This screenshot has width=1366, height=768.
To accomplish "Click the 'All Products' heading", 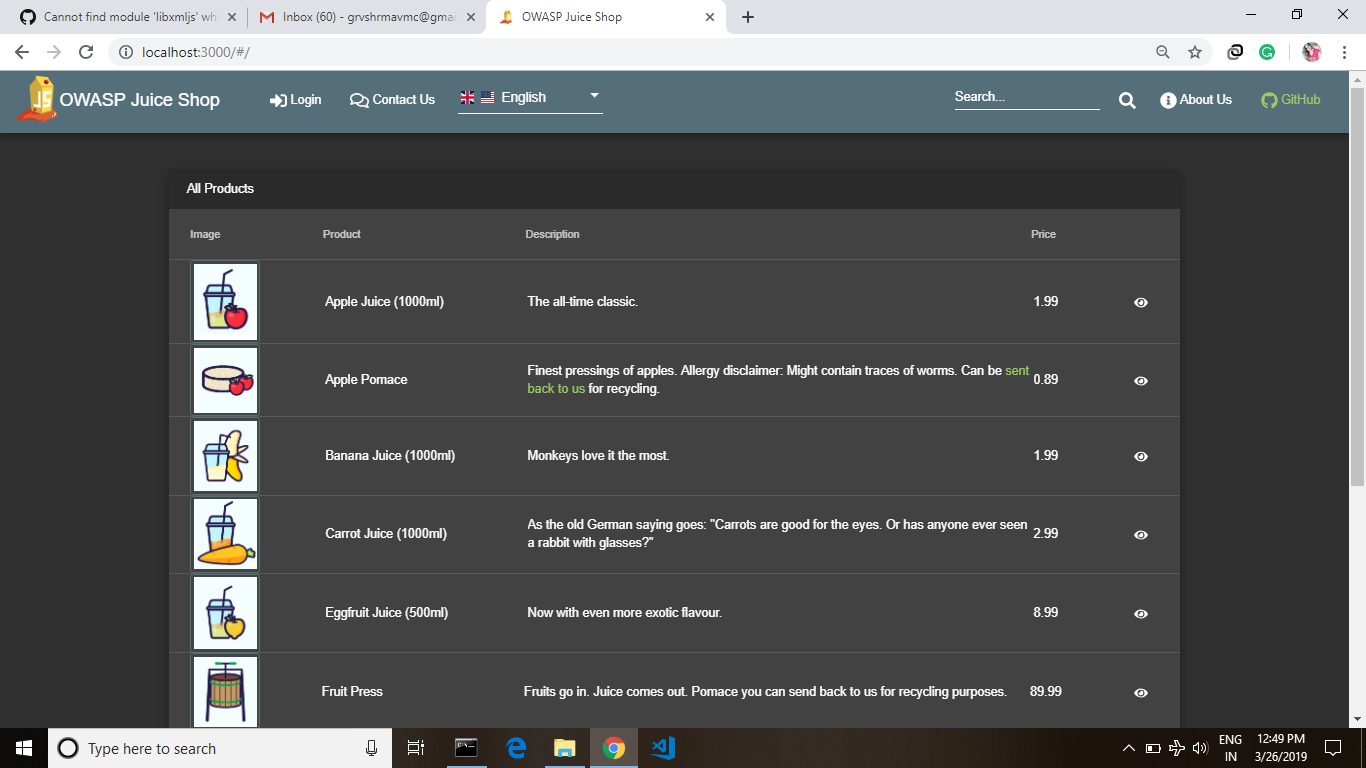I will (220, 188).
